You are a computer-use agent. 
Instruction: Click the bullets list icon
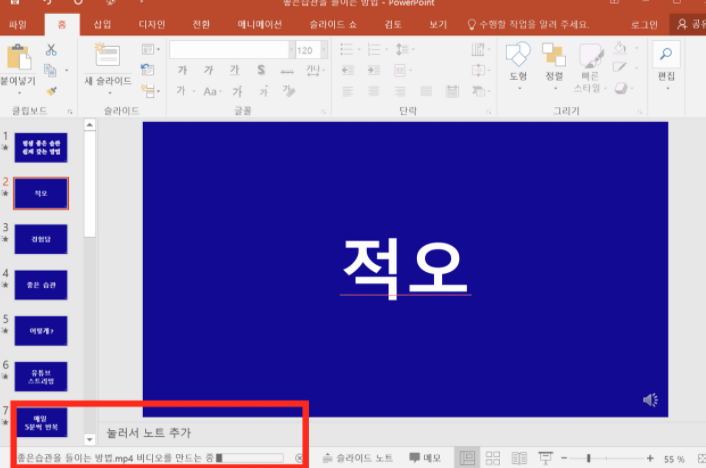tap(347, 49)
